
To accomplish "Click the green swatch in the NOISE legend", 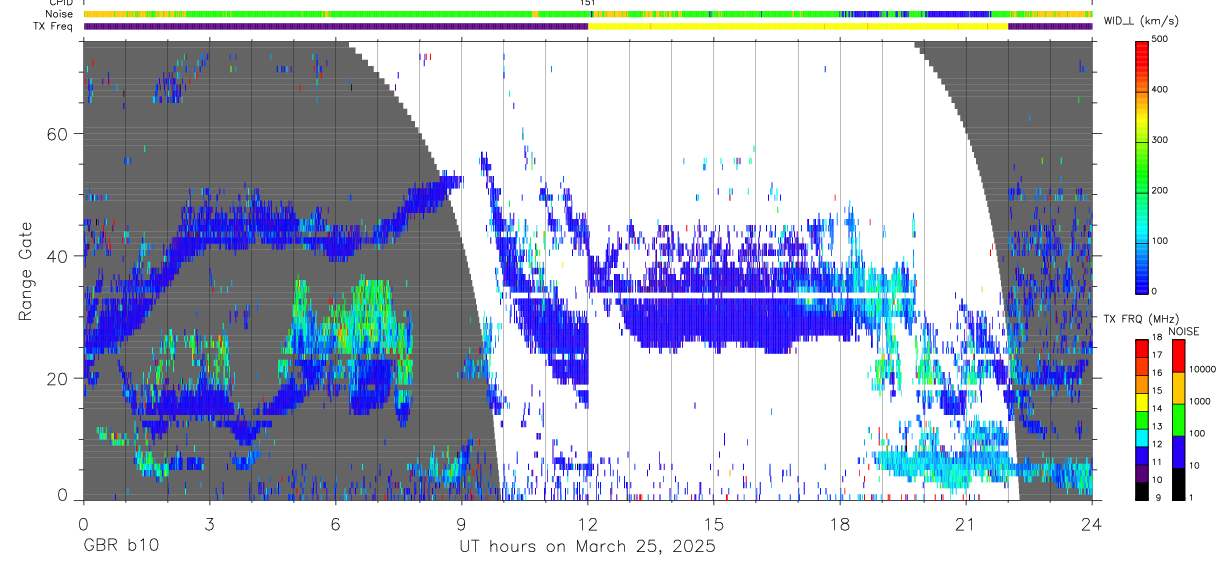I will coord(1179,420).
